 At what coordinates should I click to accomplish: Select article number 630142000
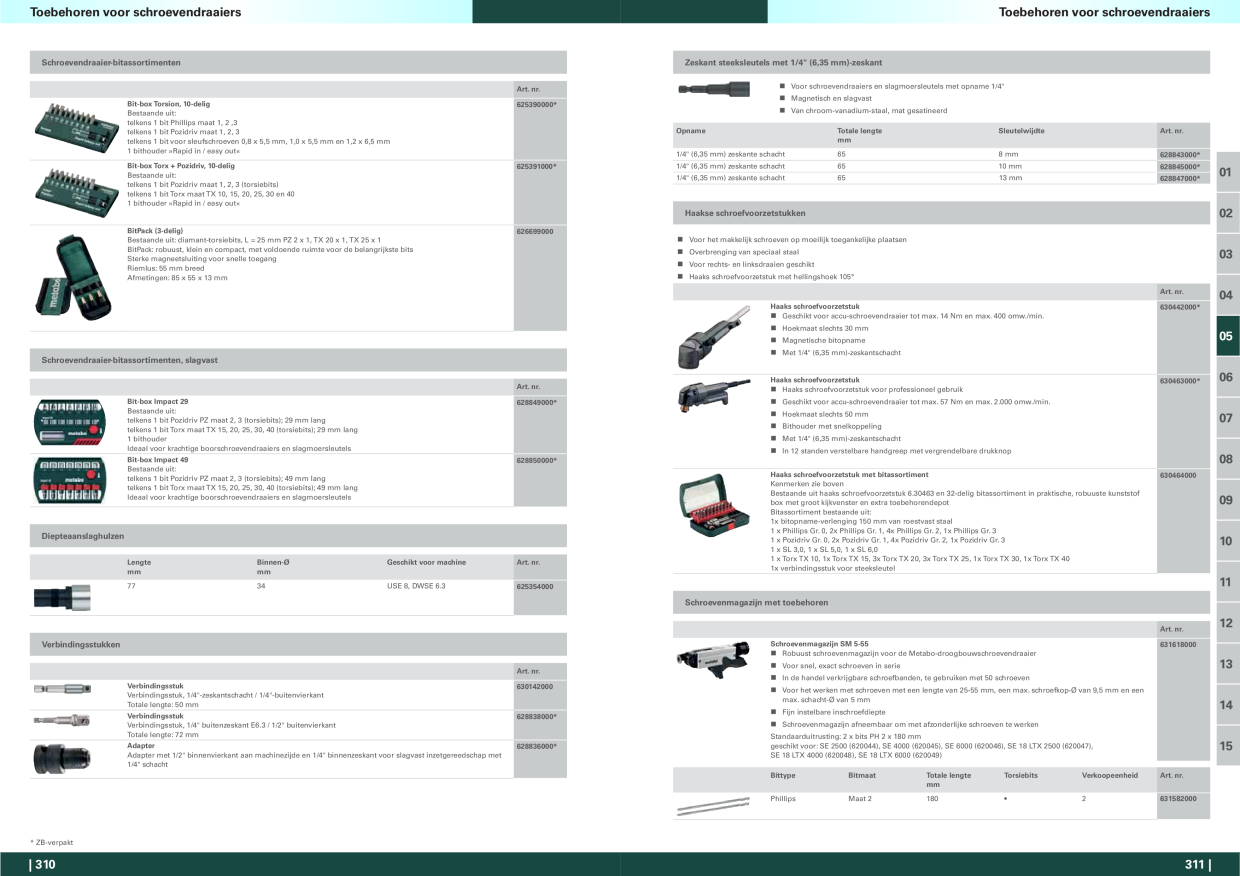[535, 687]
